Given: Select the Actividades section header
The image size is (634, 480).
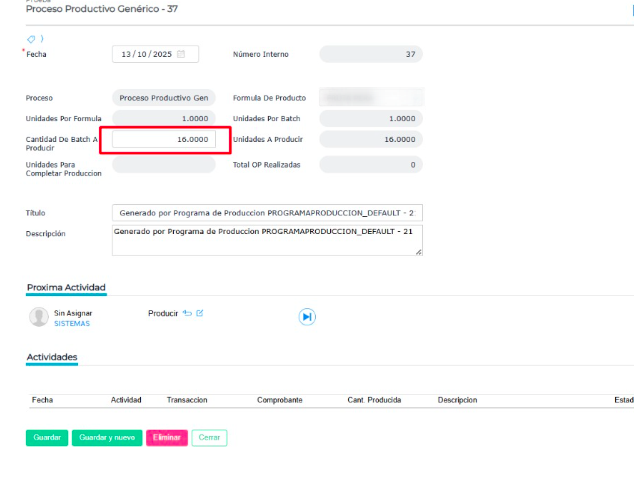Looking at the screenshot, I should point(52,357).
